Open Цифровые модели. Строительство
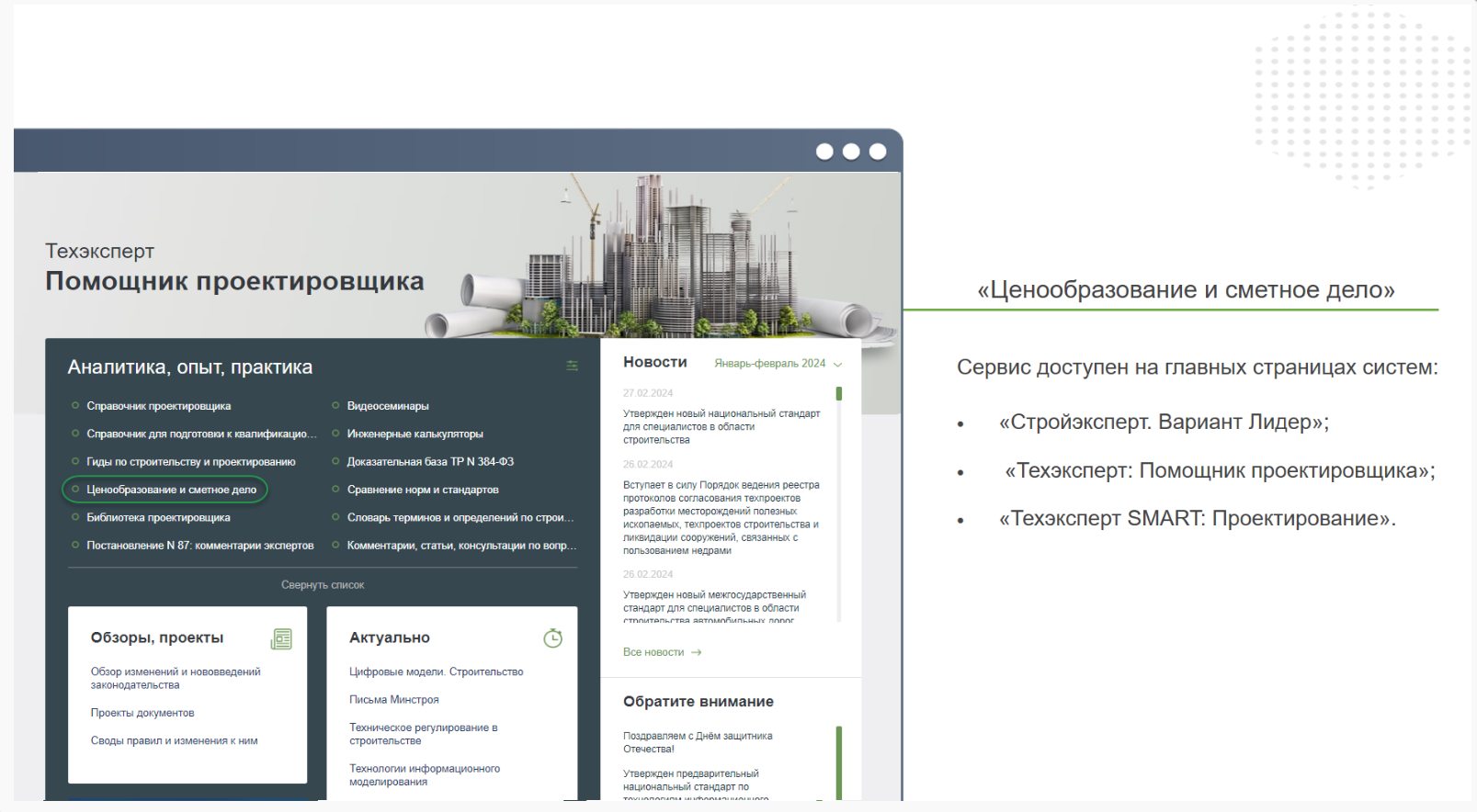Screen dimensions: 1477x812 [x=436, y=671]
